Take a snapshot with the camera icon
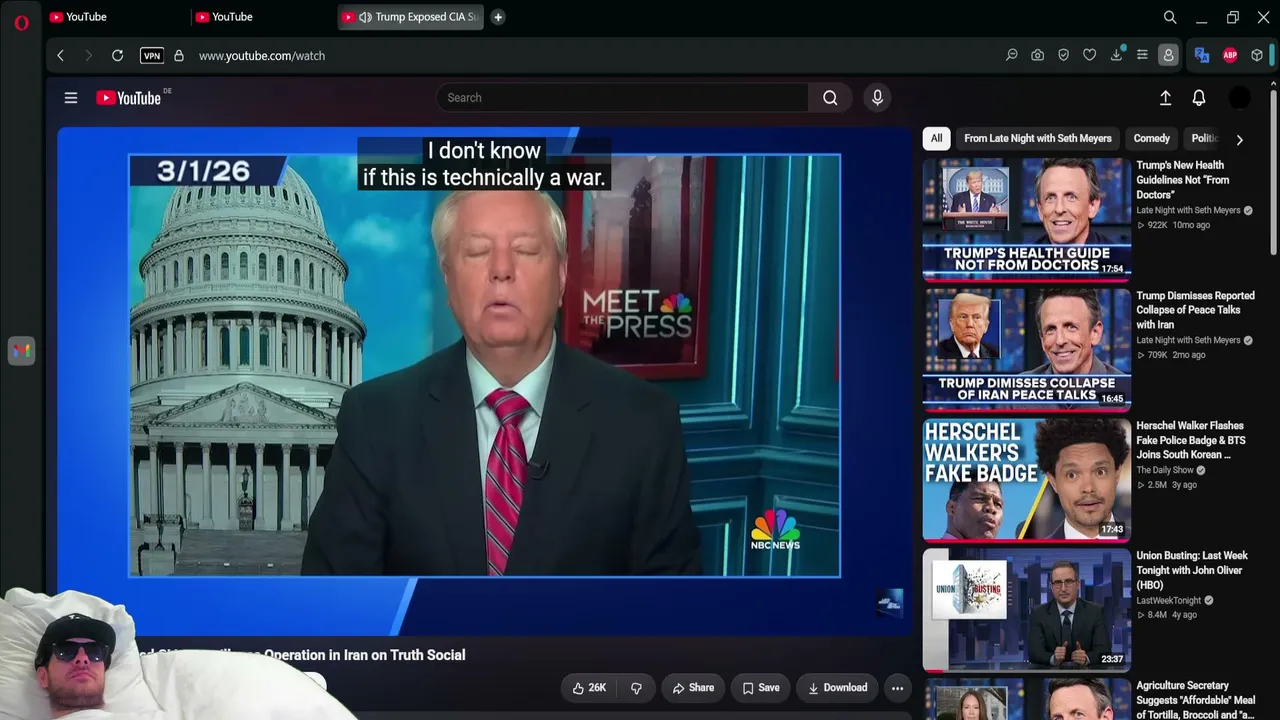 click(1038, 56)
